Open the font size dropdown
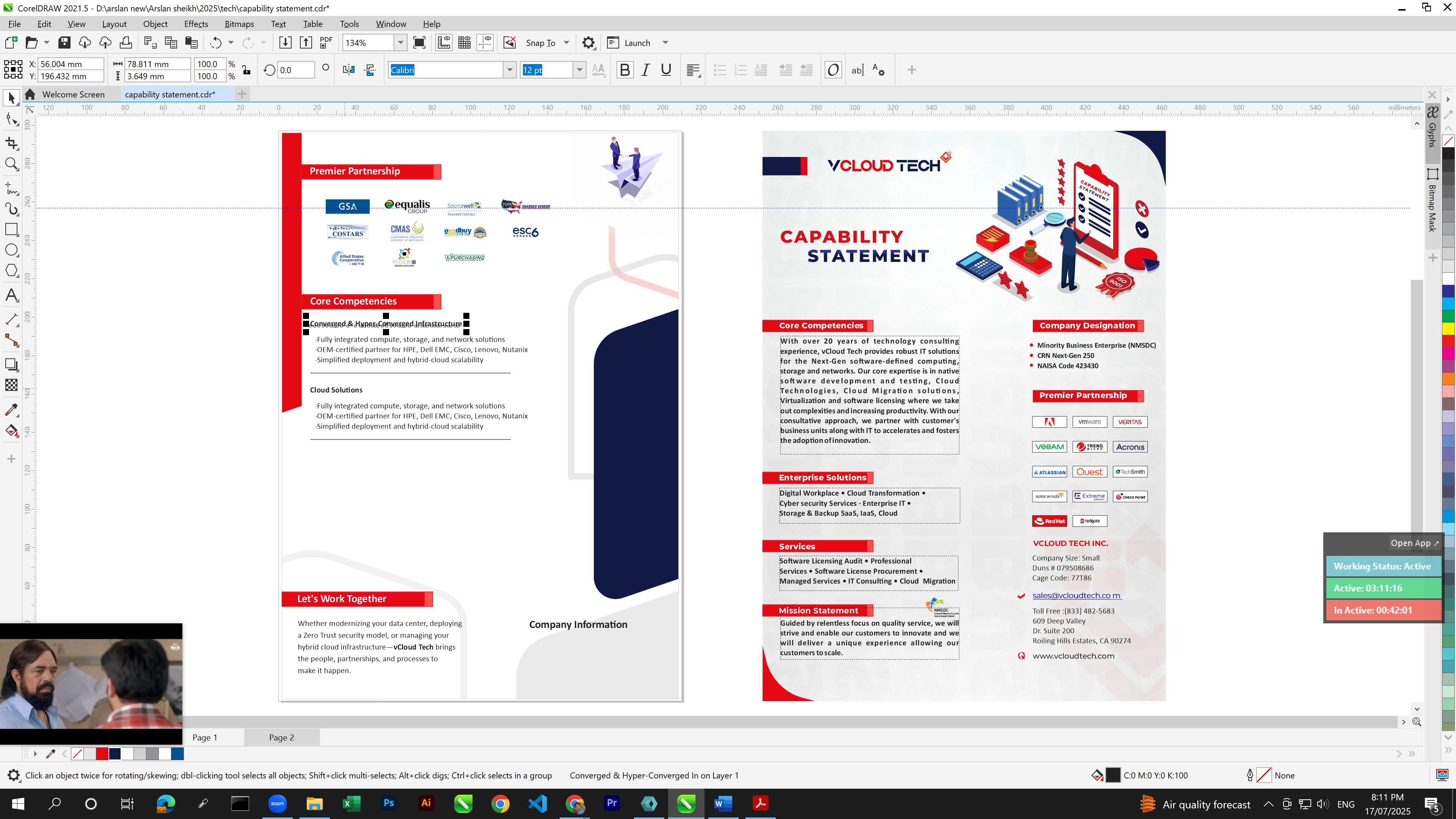The width and height of the screenshot is (1456, 819). click(579, 70)
